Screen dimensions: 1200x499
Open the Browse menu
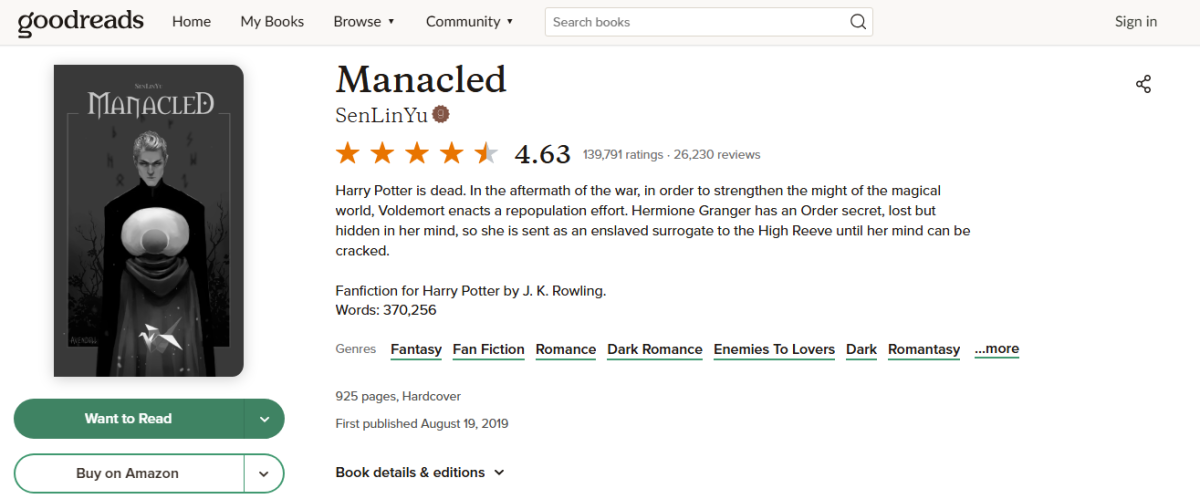pos(364,21)
